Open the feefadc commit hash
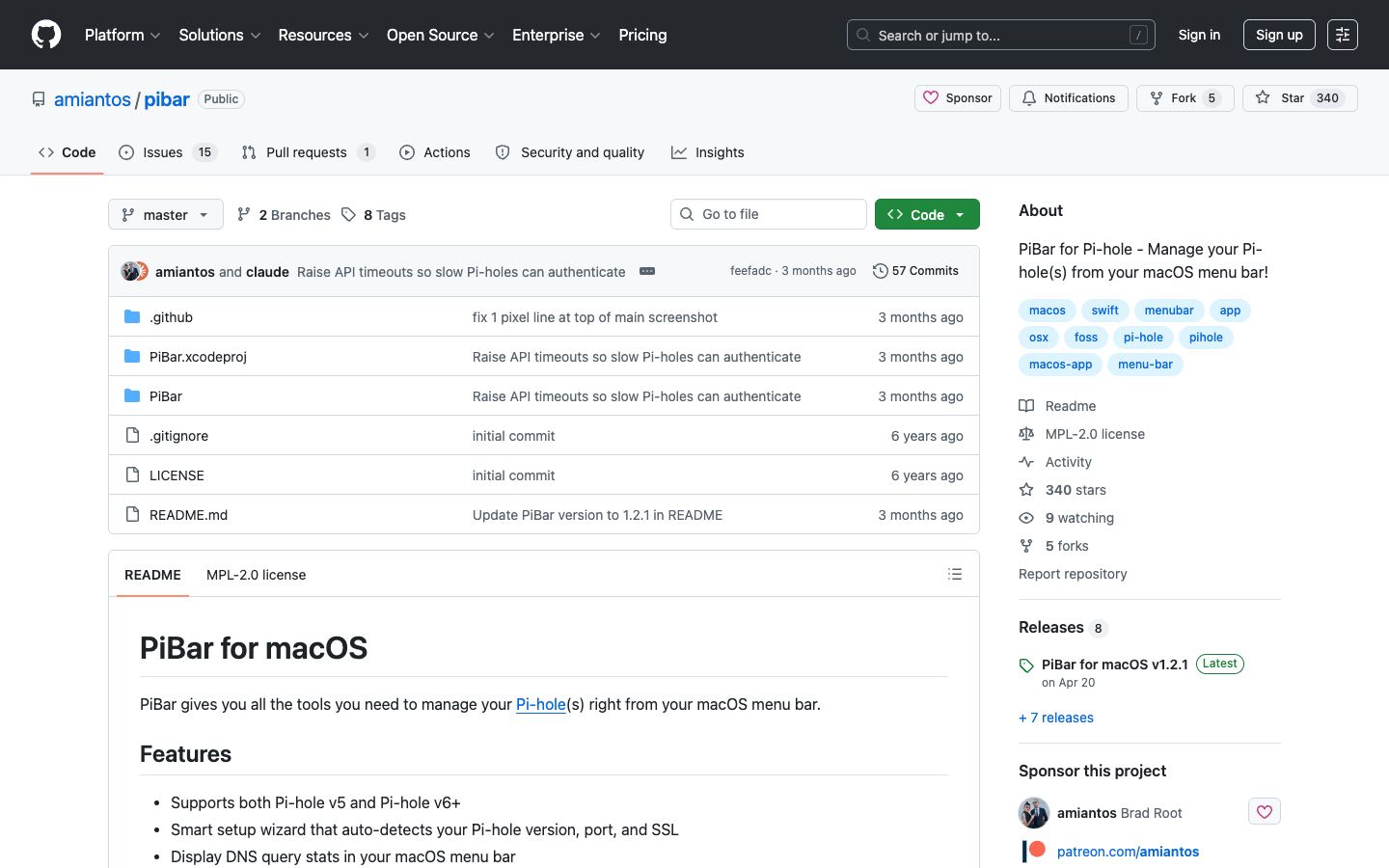1389x868 pixels. pyautogui.click(x=750, y=271)
